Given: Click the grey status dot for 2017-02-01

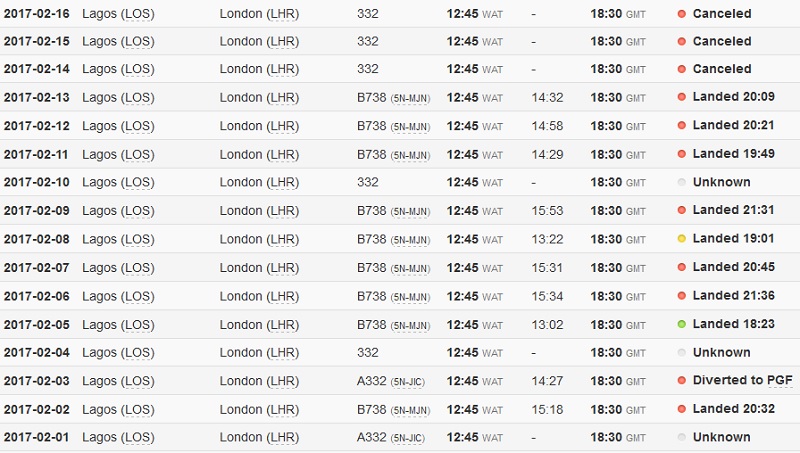Looking at the screenshot, I should (681, 437).
